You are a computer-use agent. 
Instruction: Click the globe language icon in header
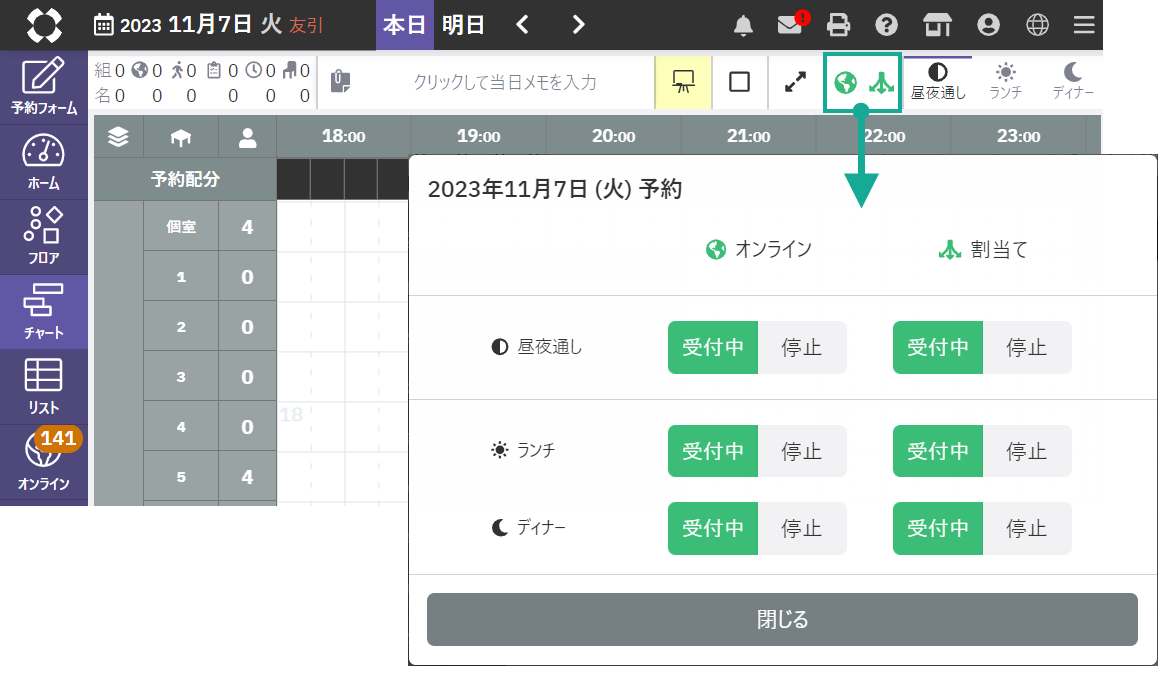(1038, 25)
